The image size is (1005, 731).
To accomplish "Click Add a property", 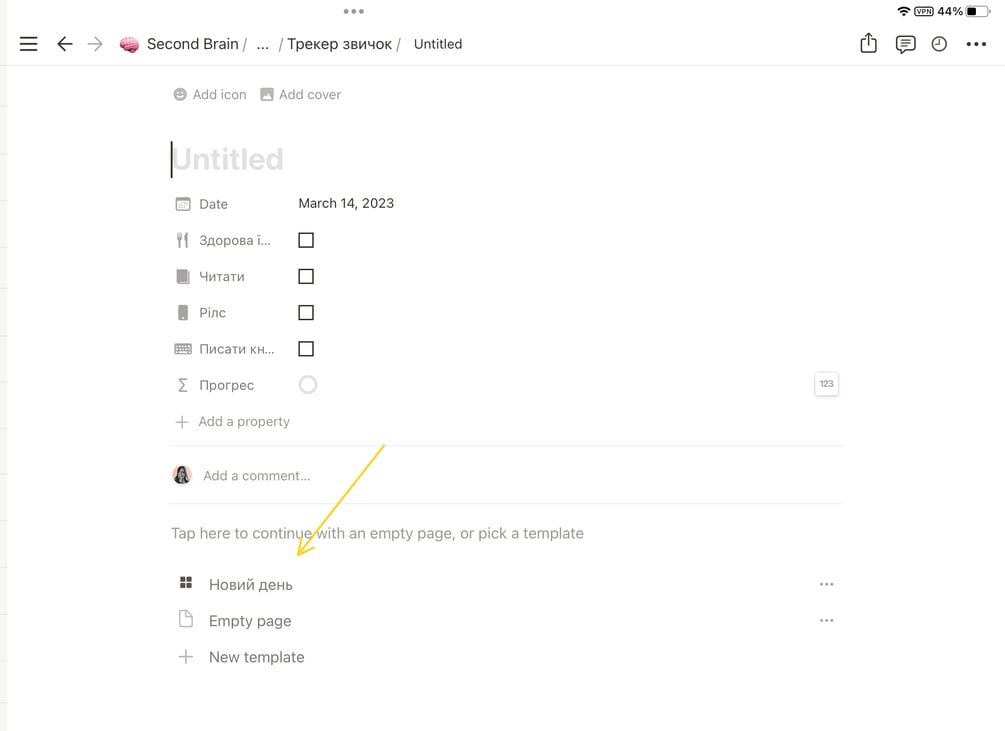I will pyautogui.click(x=243, y=422).
